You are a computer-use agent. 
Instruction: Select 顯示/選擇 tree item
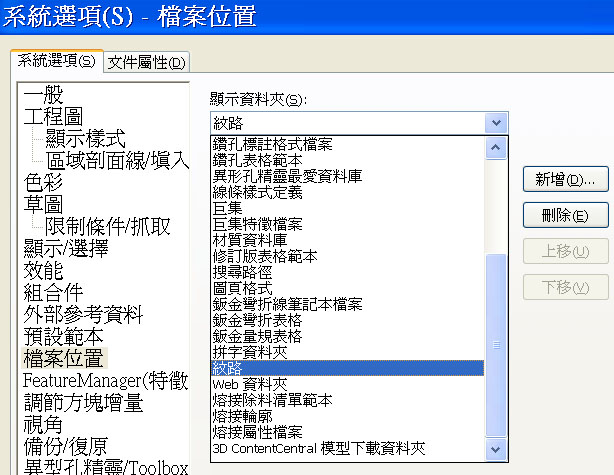66,248
